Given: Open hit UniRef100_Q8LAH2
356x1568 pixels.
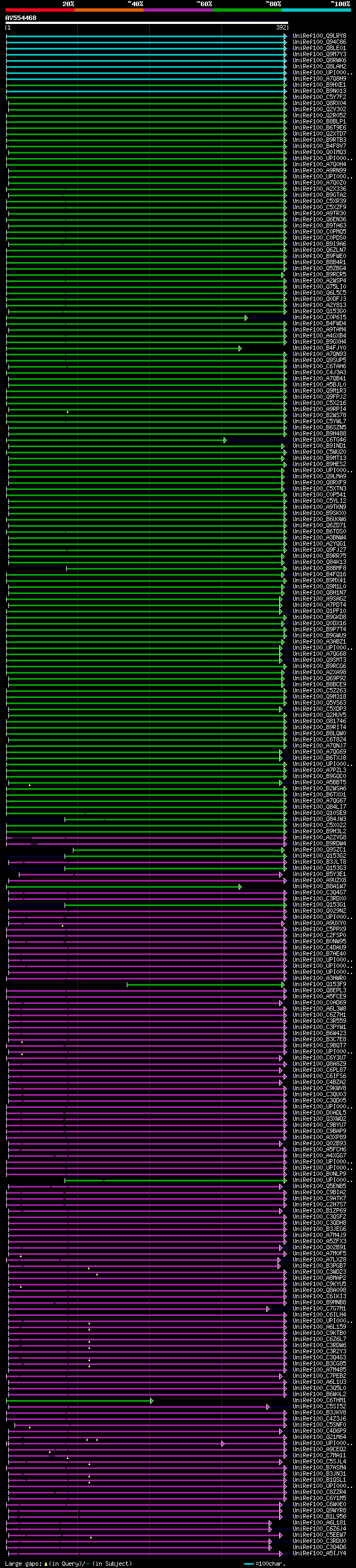Looking at the screenshot, I should (319, 66).
